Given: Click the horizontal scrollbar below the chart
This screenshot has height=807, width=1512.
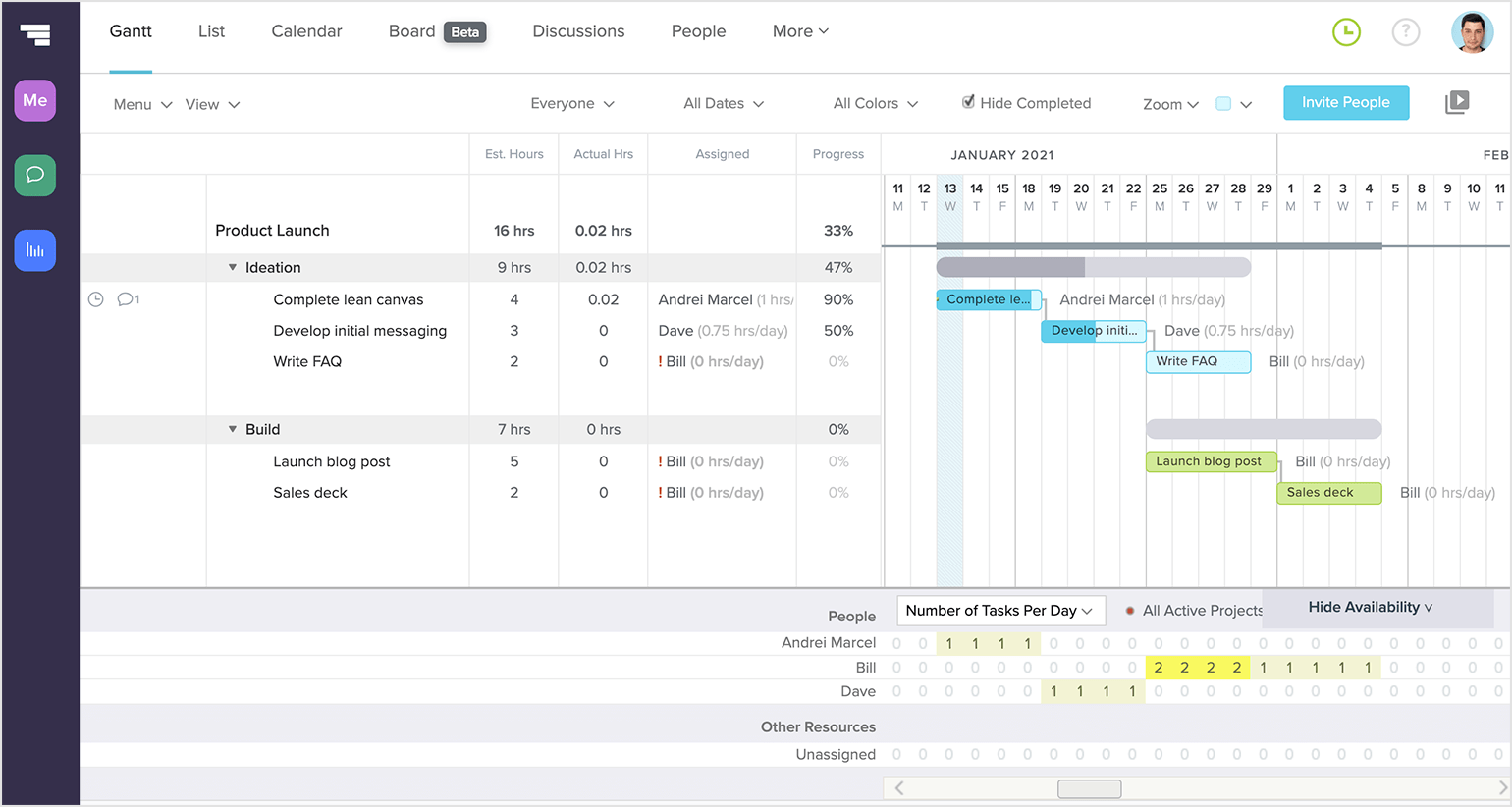Looking at the screenshot, I should (x=1089, y=788).
